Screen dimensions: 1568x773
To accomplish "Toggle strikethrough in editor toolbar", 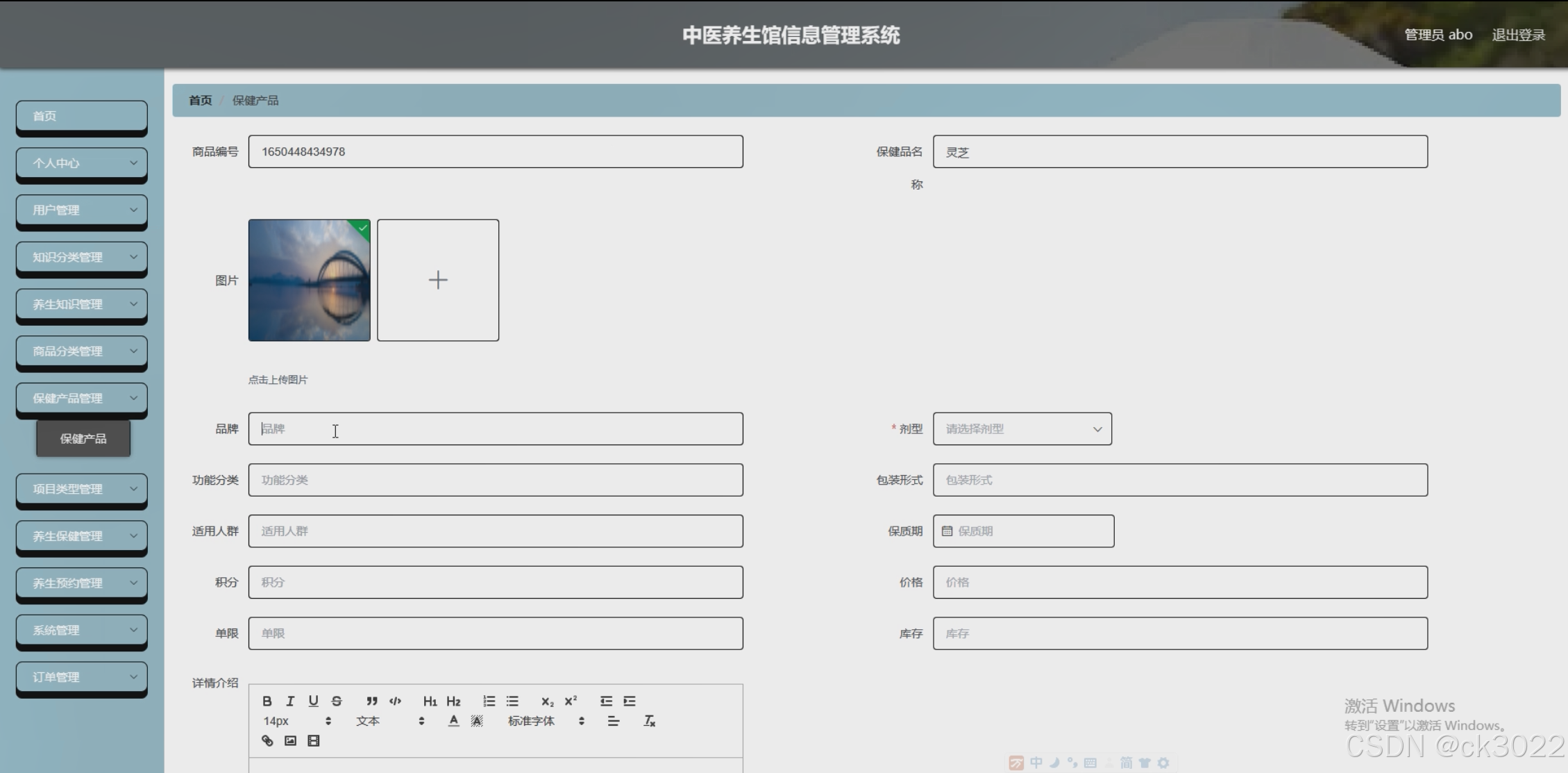I will 337,701.
